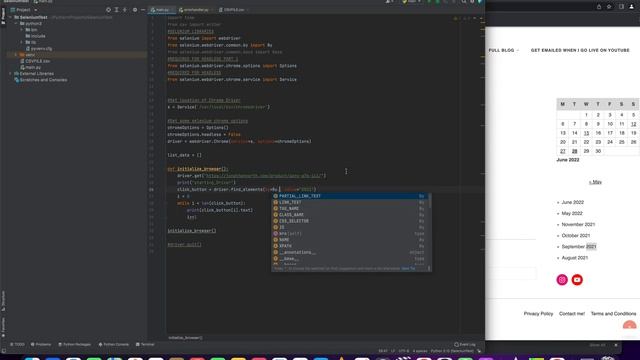Expand the venv folder
Viewport: 640px width, 360px height.
tap(16, 55)
